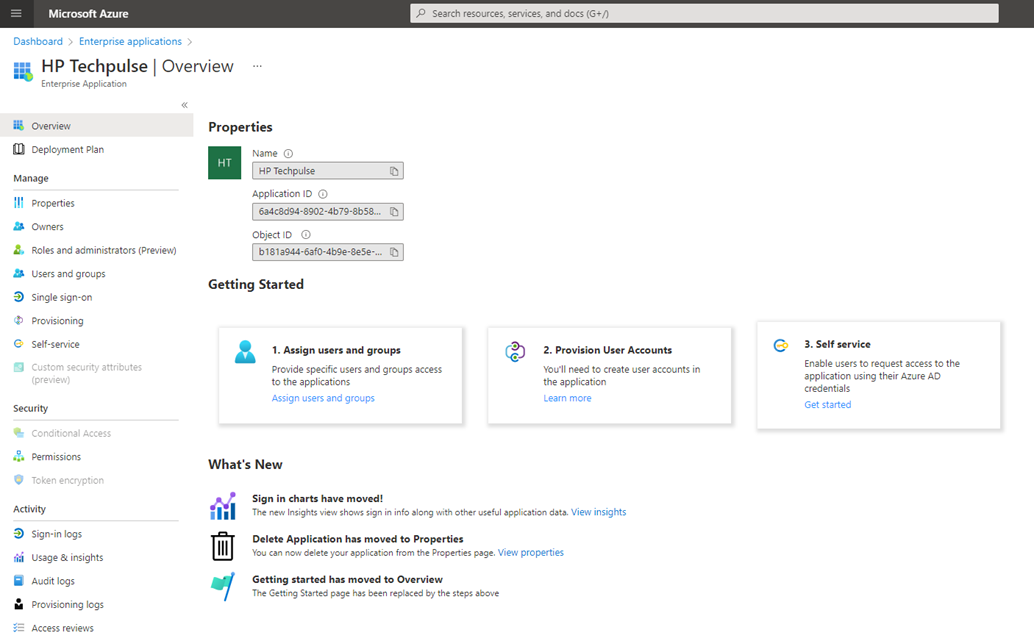This screenshot has height=641, width=1034.
Task: Copy the Application ID to clipboard
Action: (394, 211)
